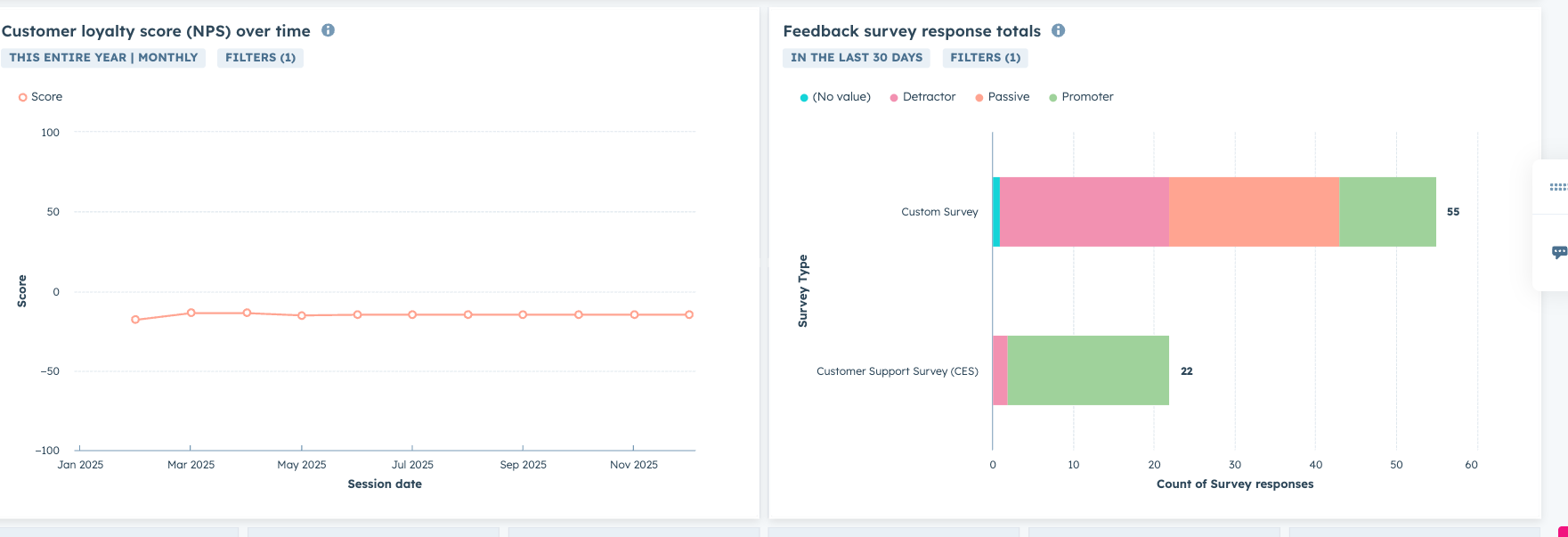1568x537 pixels.
Task: Click the Feedback survey response totals title
Action: tap(912, 31)
